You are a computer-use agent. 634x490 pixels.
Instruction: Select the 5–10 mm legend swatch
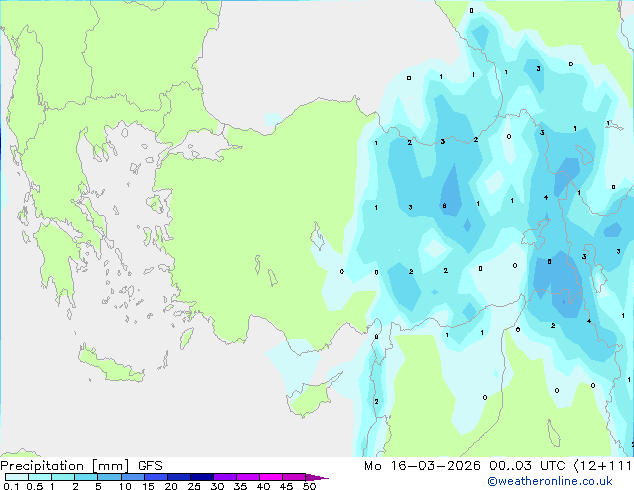109,477
